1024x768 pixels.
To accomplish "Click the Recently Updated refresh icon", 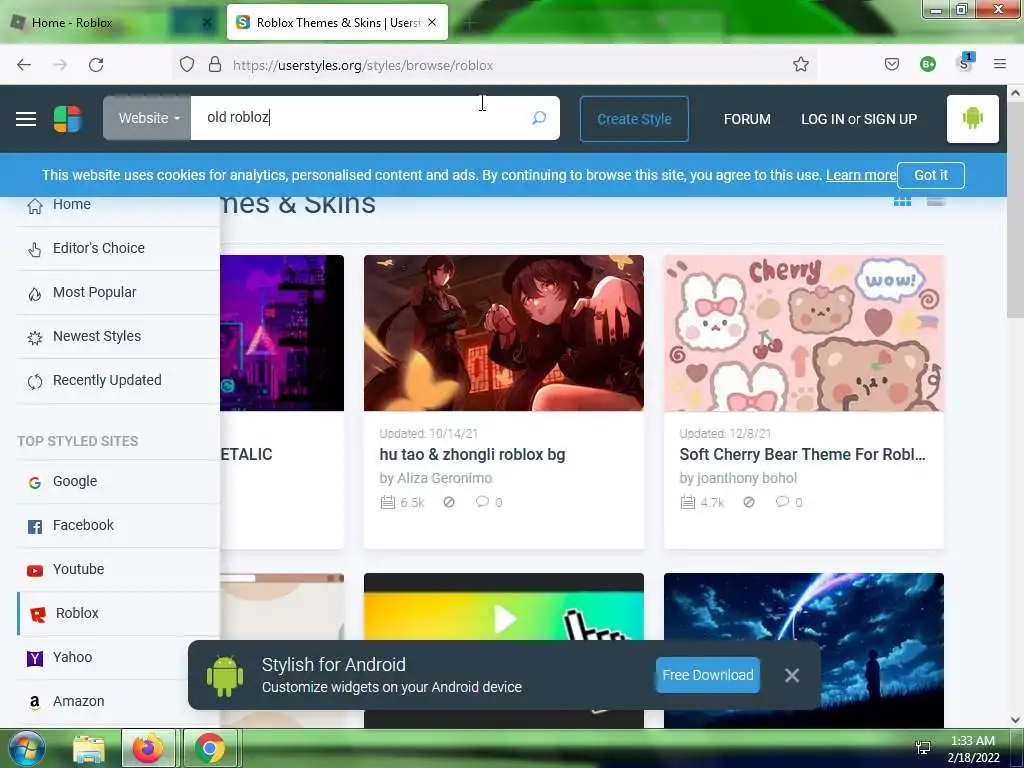I will tap(35, 381).
